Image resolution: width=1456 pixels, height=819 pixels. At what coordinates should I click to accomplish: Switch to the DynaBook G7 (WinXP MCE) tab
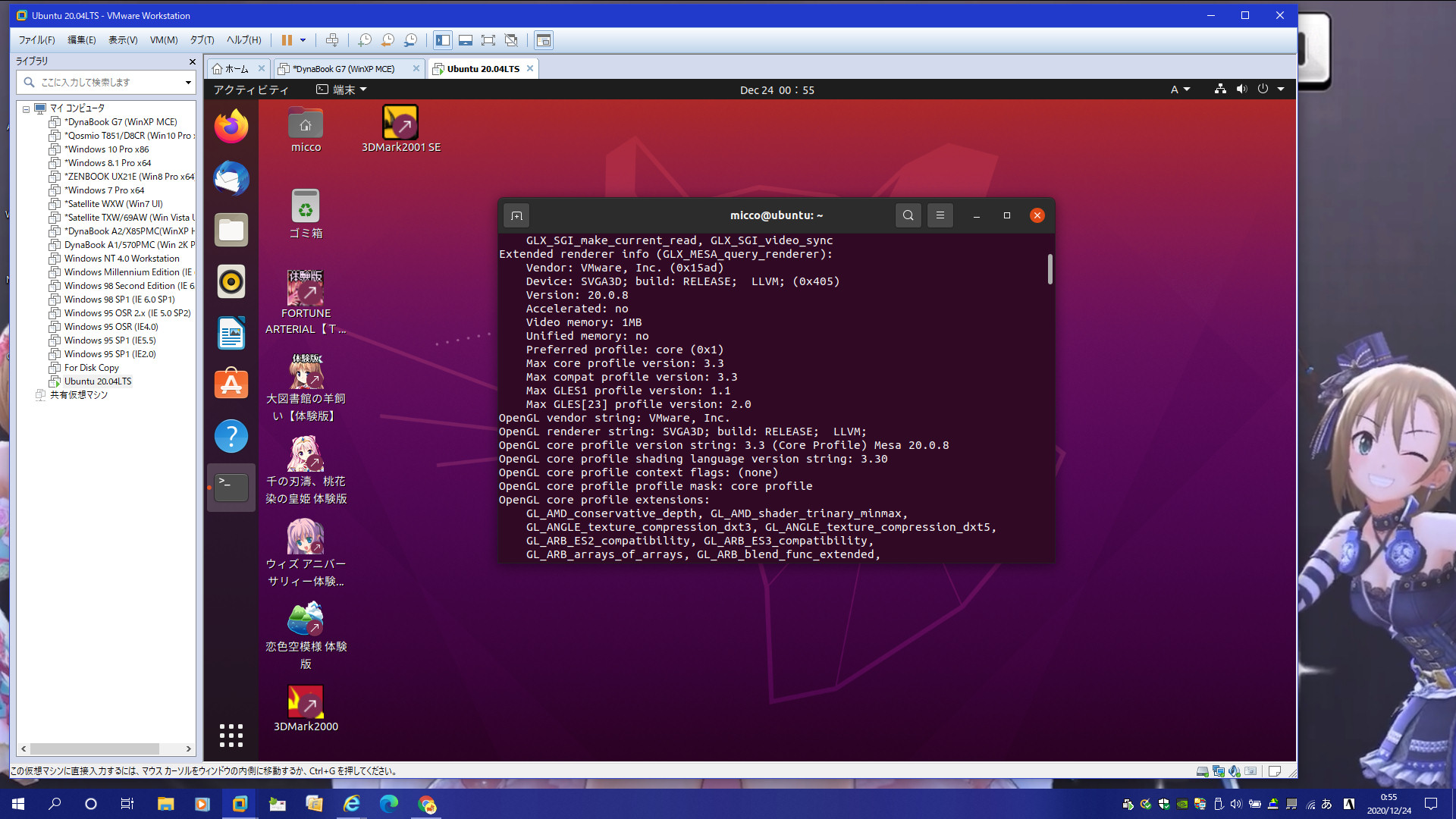343,69
